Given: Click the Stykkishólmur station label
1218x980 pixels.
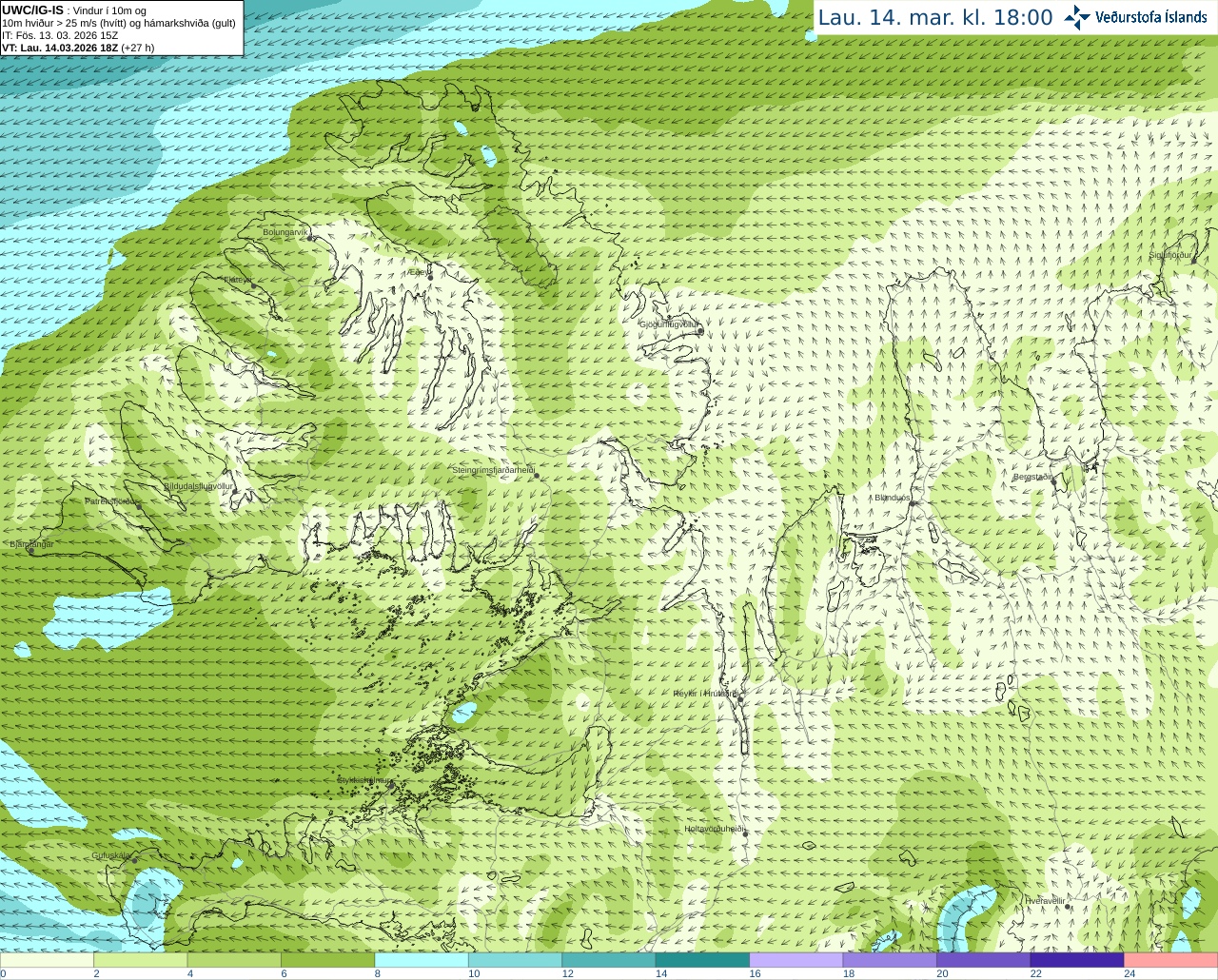Looking at the screenshot, I should pos(363,780).
